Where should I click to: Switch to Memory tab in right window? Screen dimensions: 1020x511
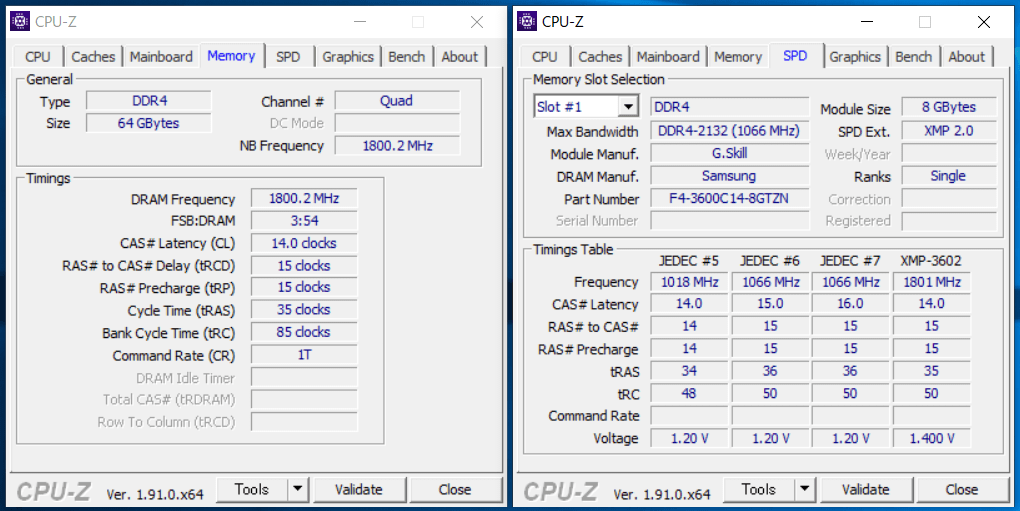pos(738,57)
